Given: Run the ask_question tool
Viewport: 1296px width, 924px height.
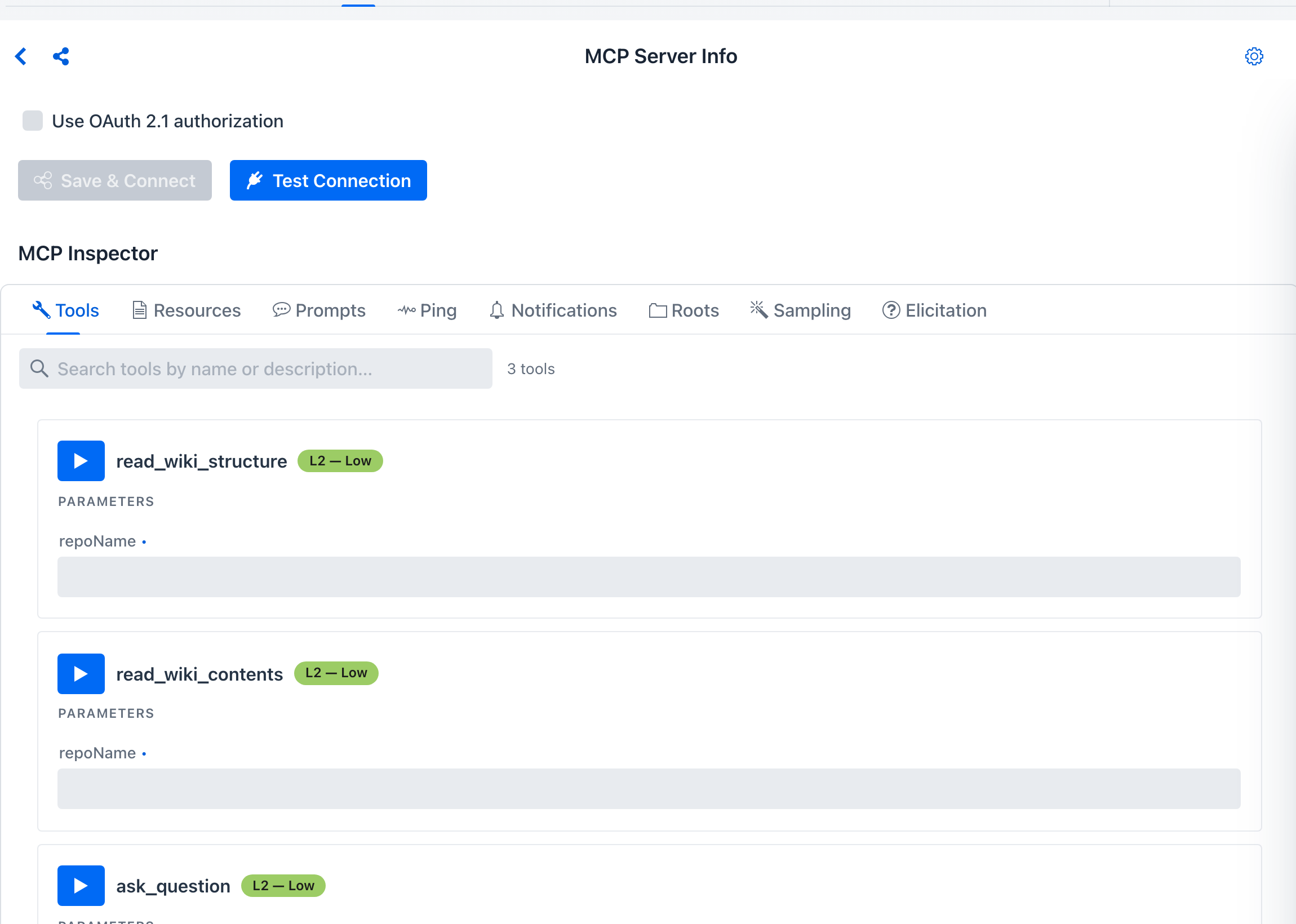Looking at the screenshot, I should (x=81, y=886).
